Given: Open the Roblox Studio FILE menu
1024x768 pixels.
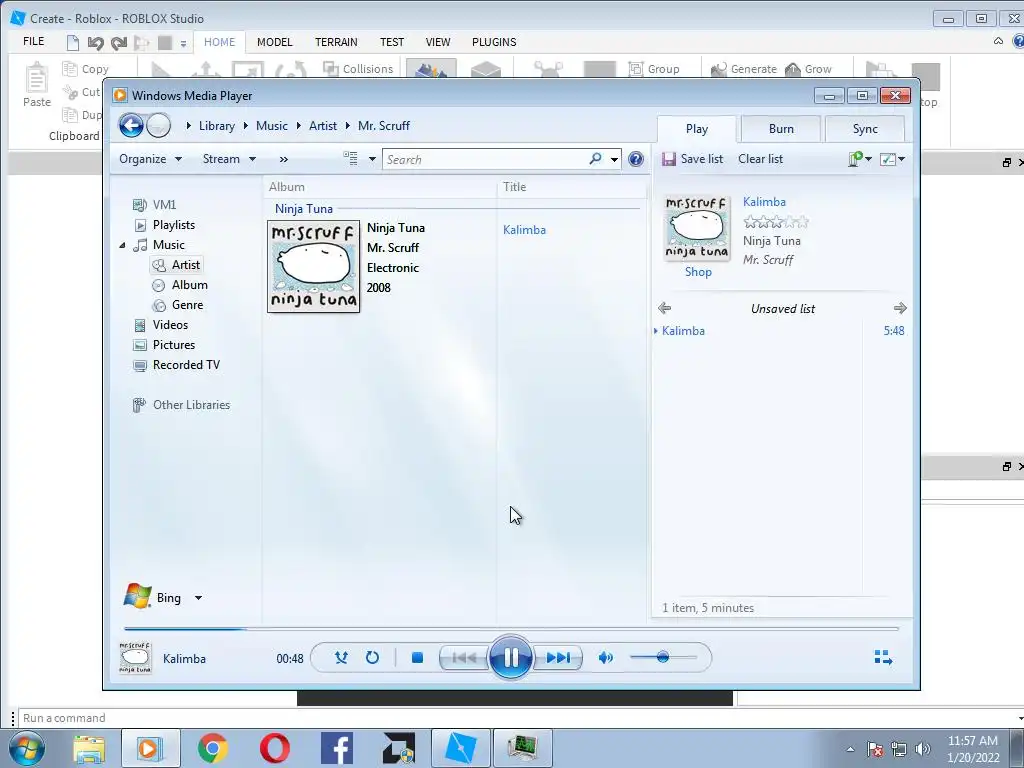Looking at the screenshot, I should (x=33, y=41).
